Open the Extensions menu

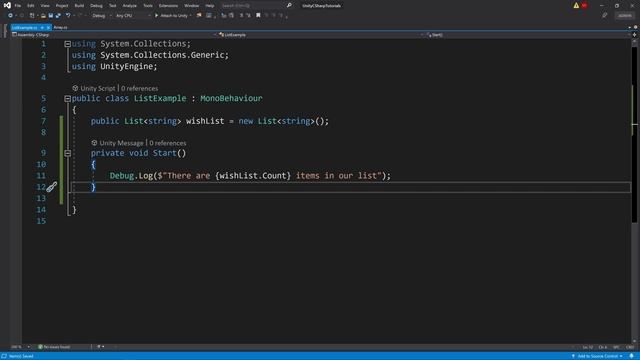(168, 6)
